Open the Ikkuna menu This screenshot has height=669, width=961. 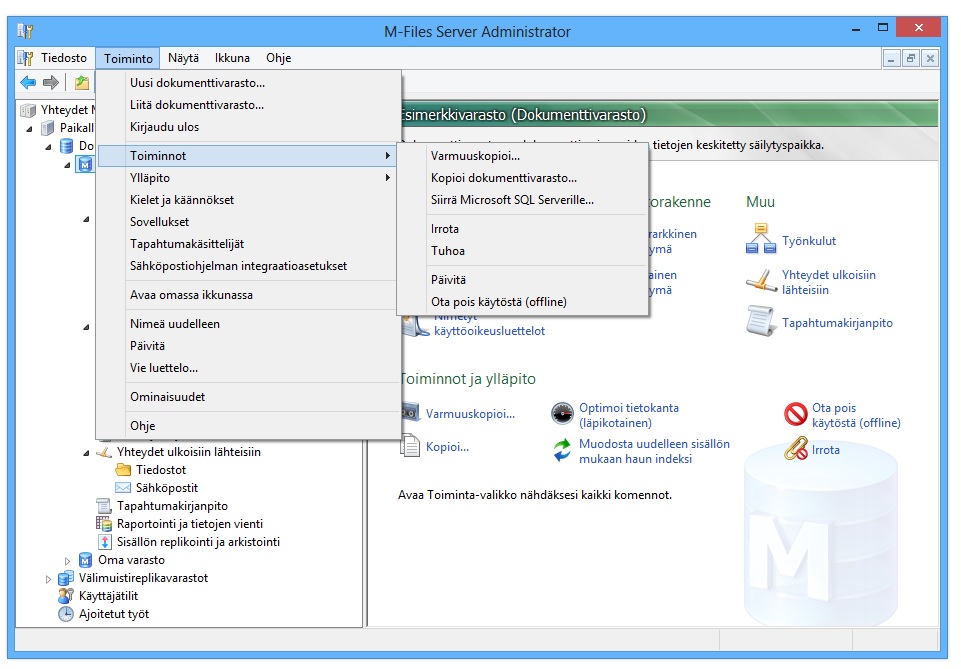[232, 58]
